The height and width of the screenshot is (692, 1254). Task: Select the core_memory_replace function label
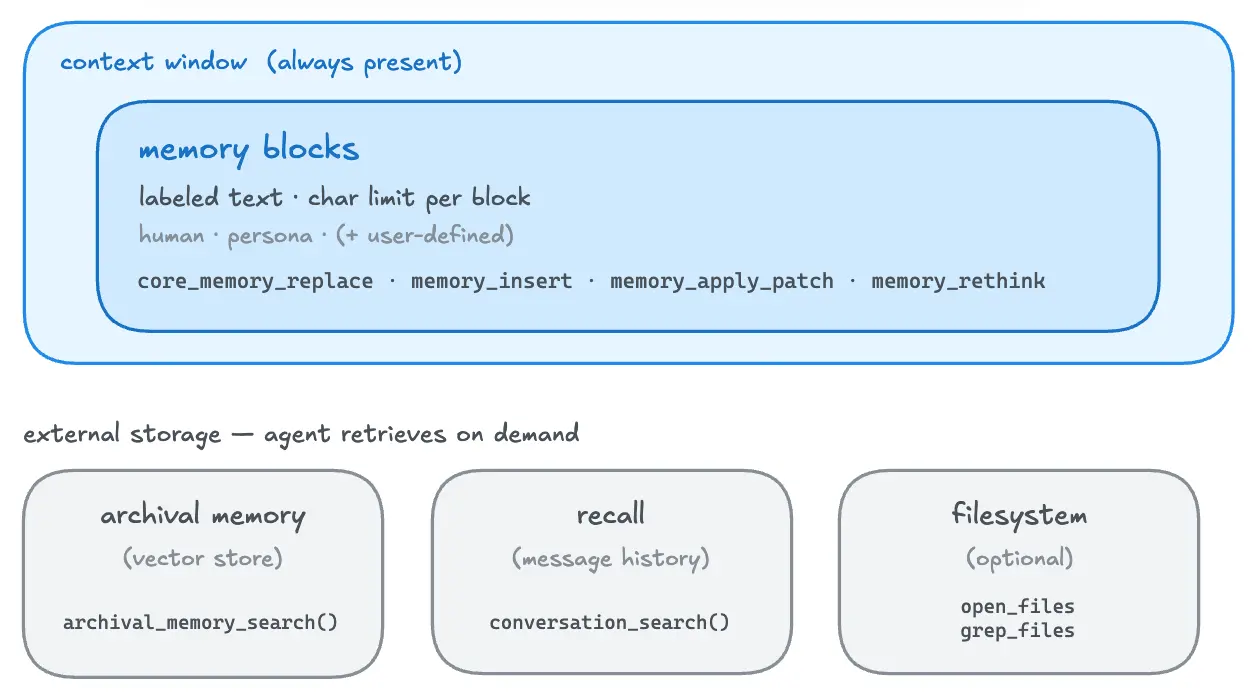click(x=256, y=281)
